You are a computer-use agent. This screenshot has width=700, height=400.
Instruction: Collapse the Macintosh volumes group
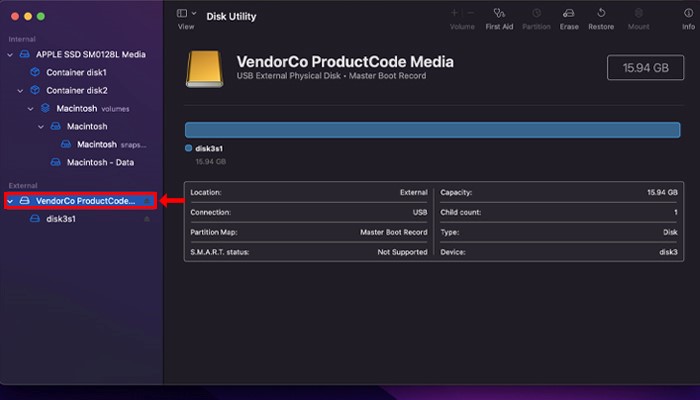(31, 108)
